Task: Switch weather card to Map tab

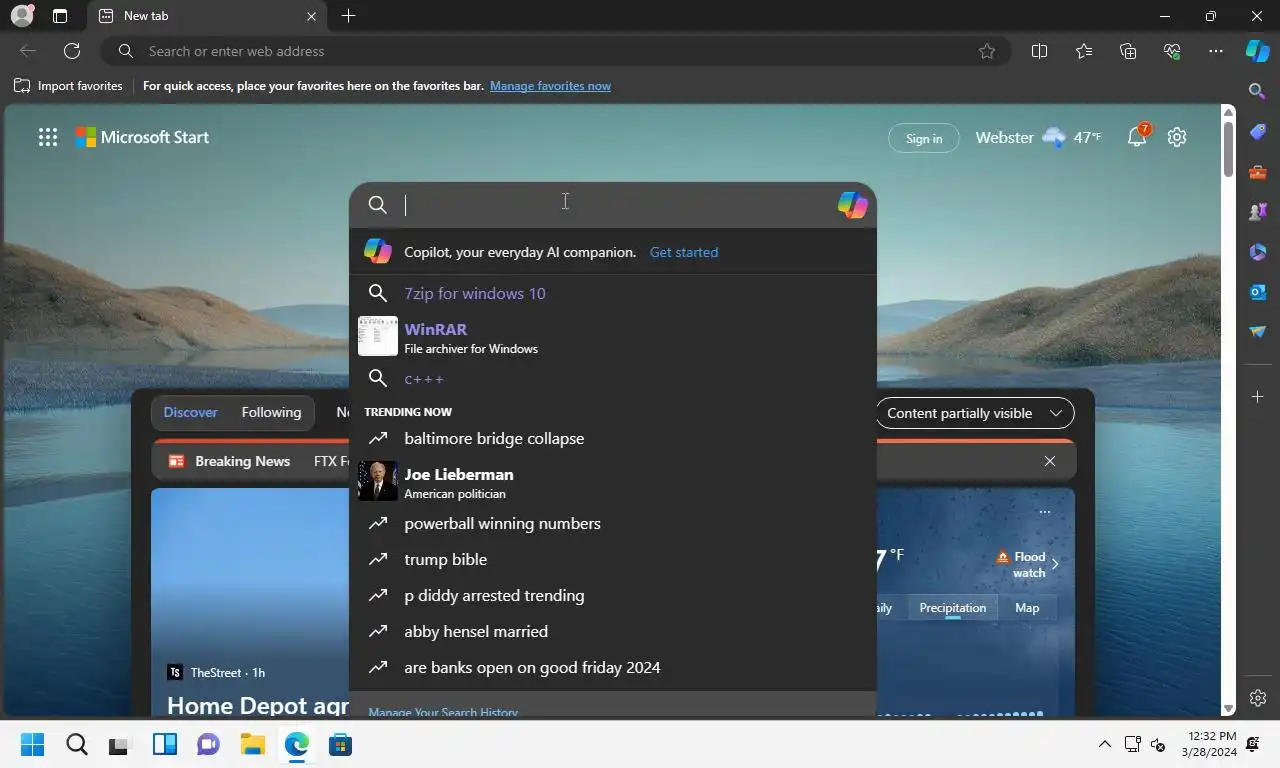Action: coord(1027,608)
